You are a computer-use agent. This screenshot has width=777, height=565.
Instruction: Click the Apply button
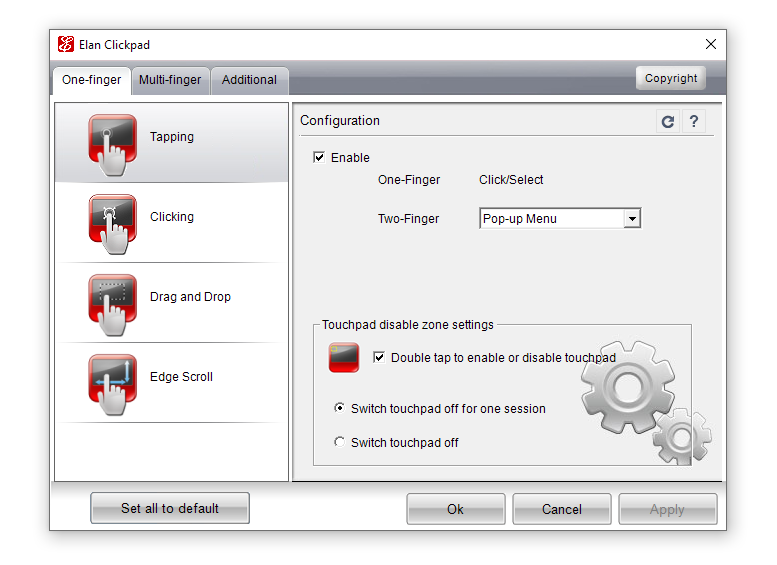click(x=667, y=509)
